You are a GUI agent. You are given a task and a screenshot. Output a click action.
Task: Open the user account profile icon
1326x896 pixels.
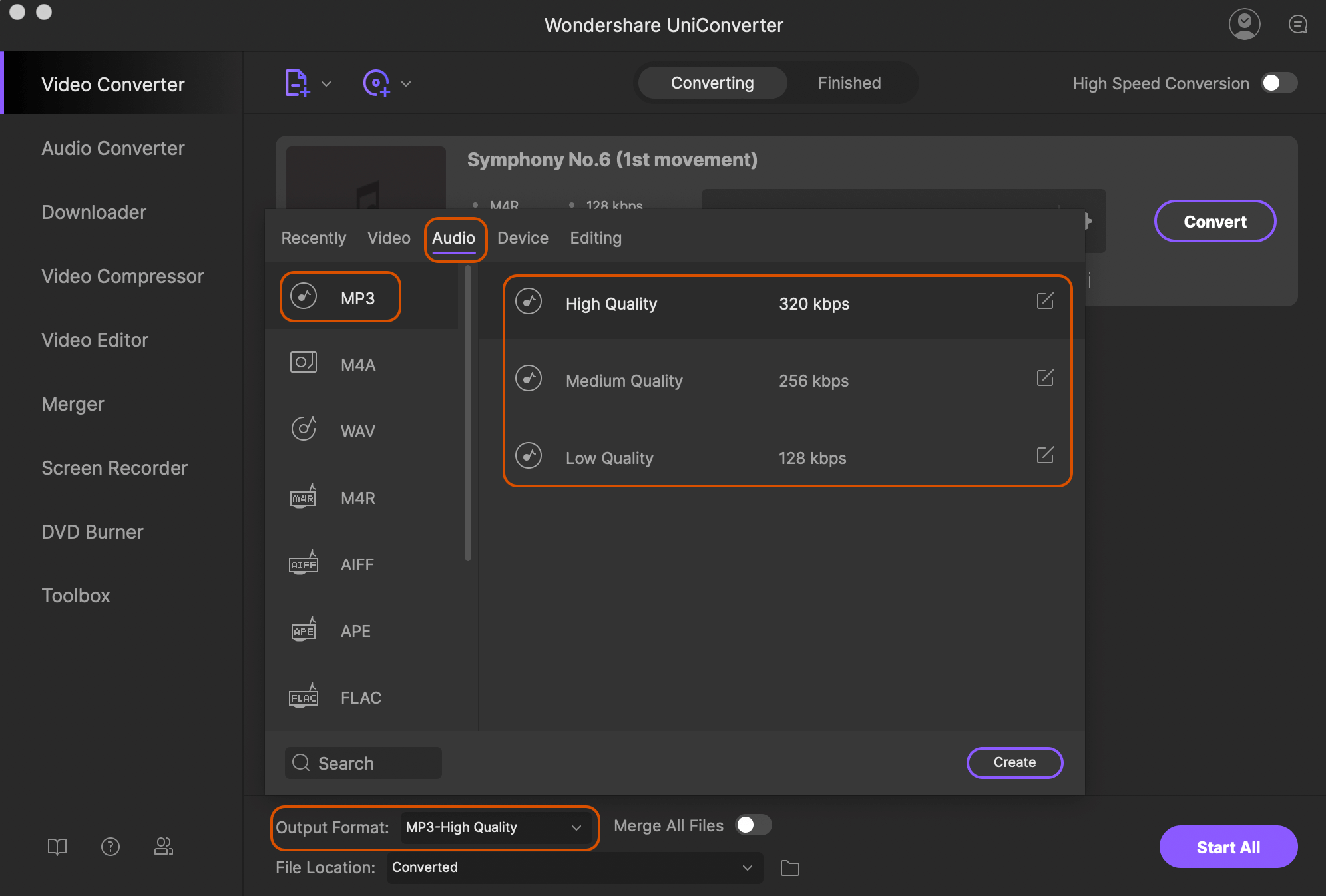pyautogui.click(x=1243, y=24)
